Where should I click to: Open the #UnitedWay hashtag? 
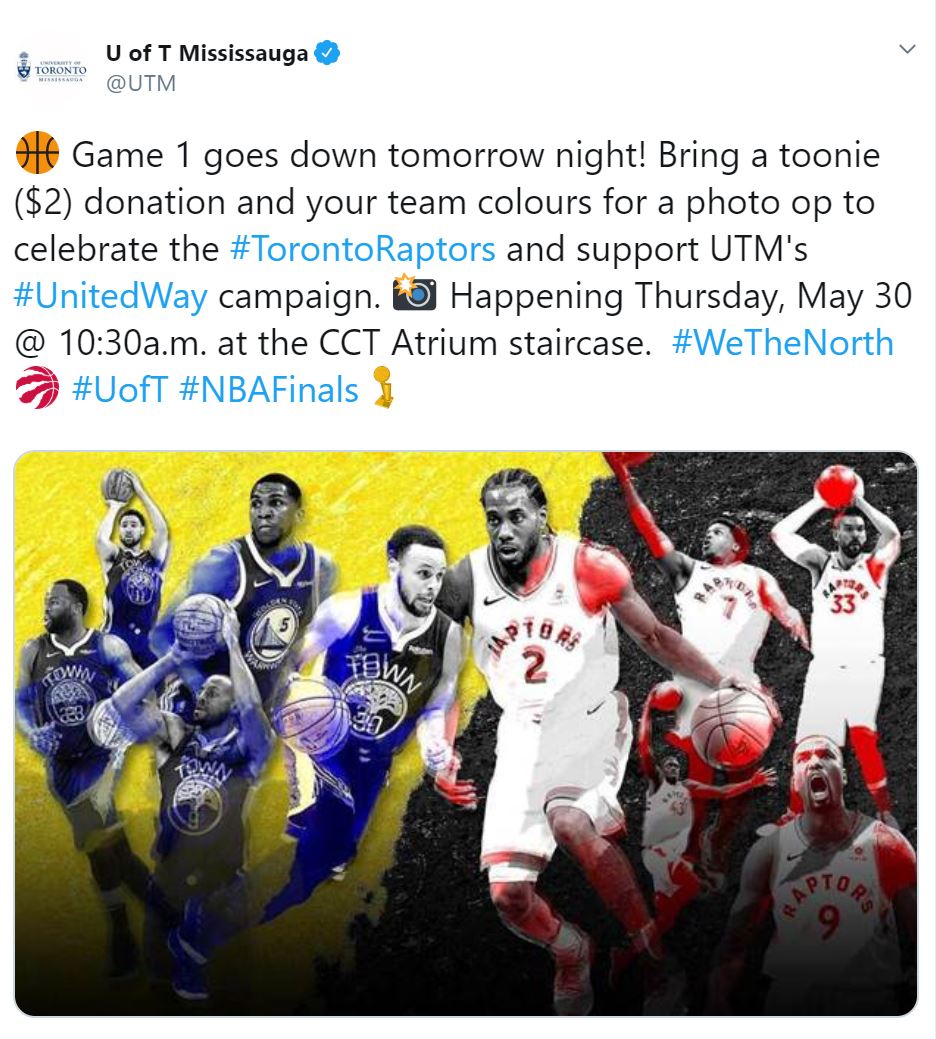point(111,296)
